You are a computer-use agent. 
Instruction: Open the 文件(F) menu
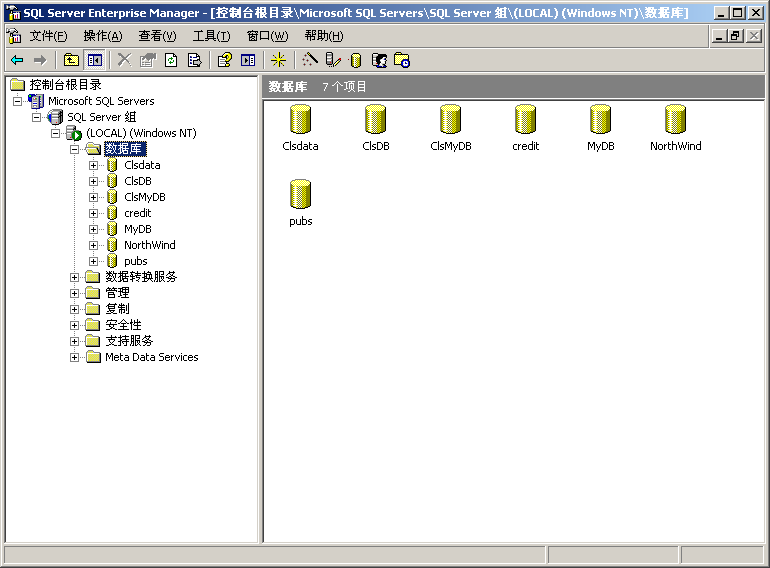[x=48, y=36]
